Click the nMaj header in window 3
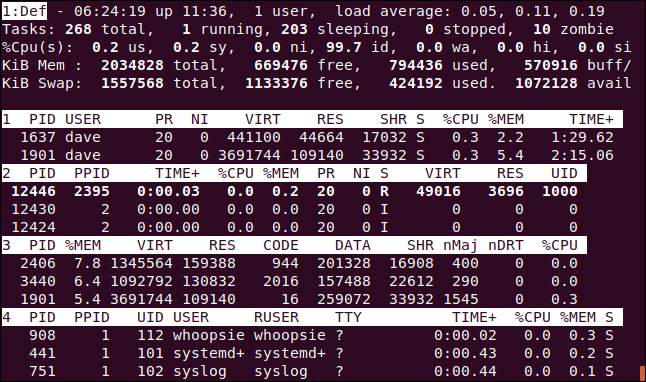Viewport: 646px width, 382px height. tap(461, 246)
